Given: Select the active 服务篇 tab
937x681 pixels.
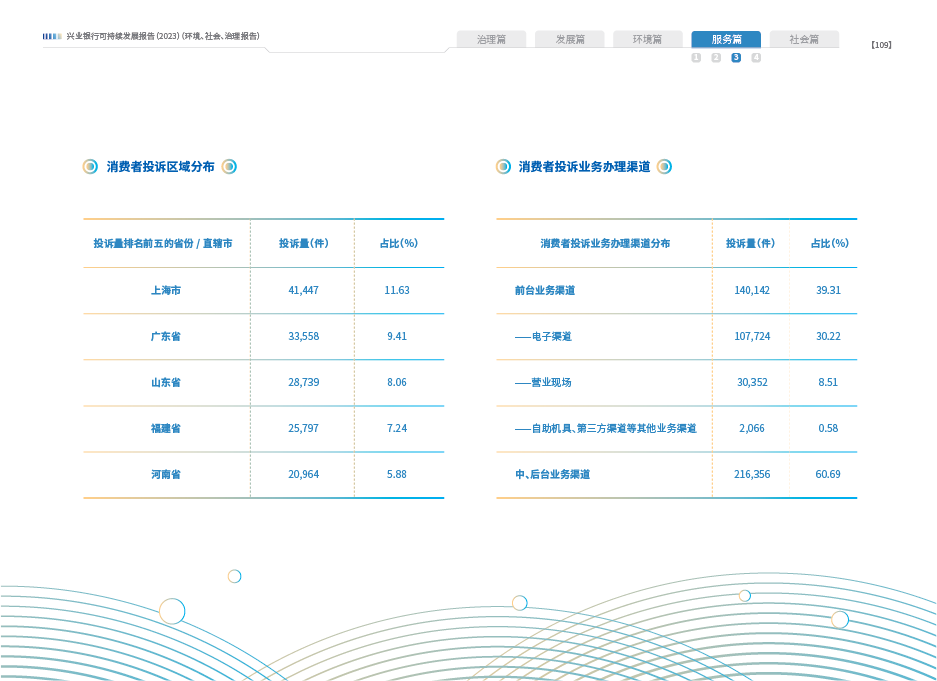Looking at the screenshot, I should point(726,39).
